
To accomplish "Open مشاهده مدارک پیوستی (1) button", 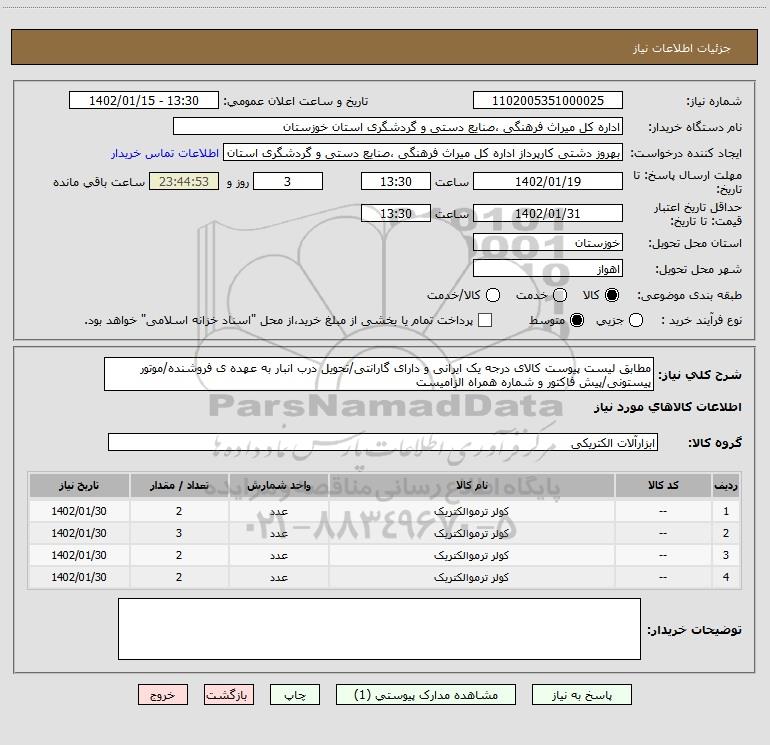I will (x=426, y=695).
